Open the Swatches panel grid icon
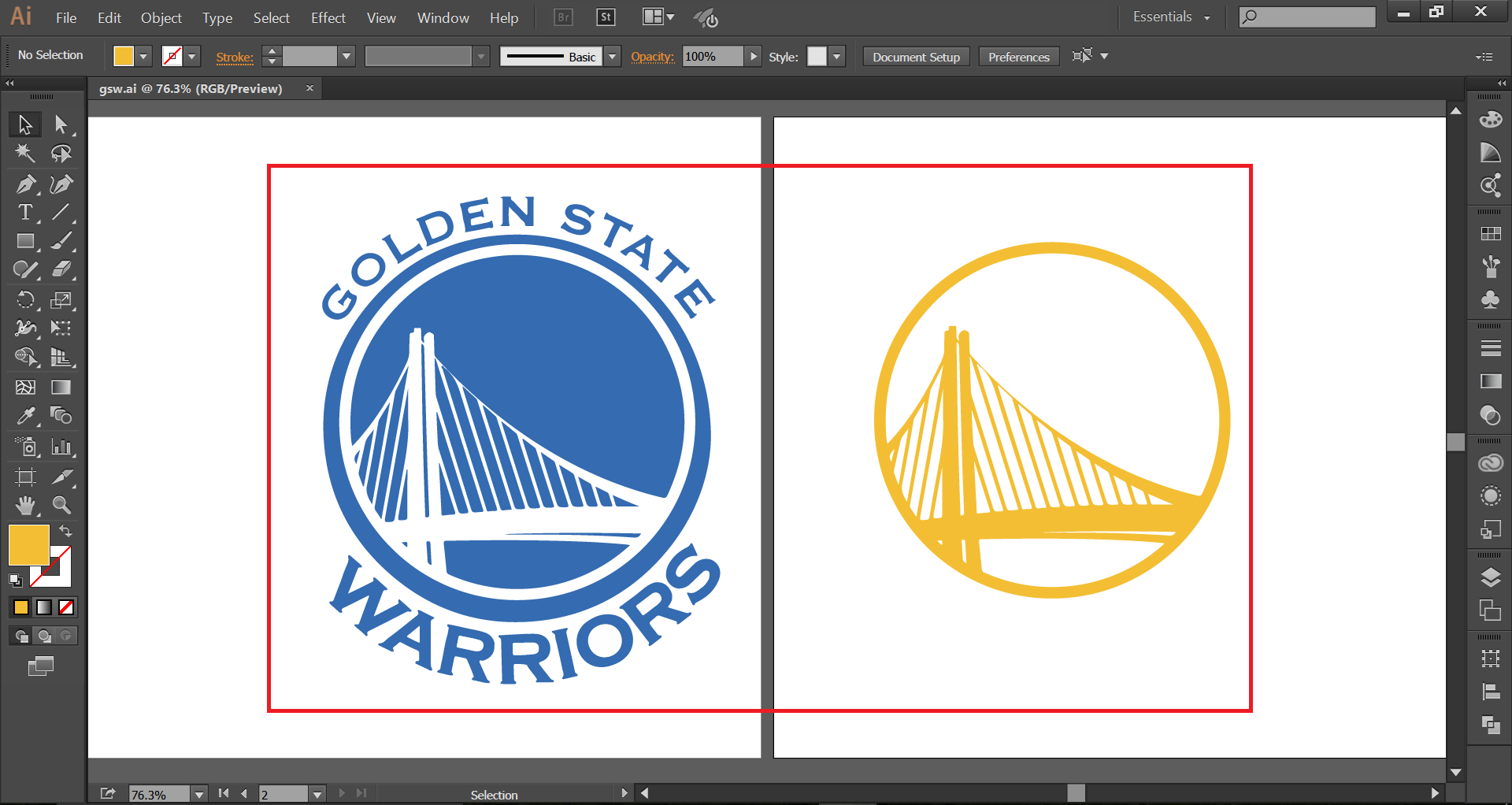Screen dimensions: 1512x805 [1491, 234]
